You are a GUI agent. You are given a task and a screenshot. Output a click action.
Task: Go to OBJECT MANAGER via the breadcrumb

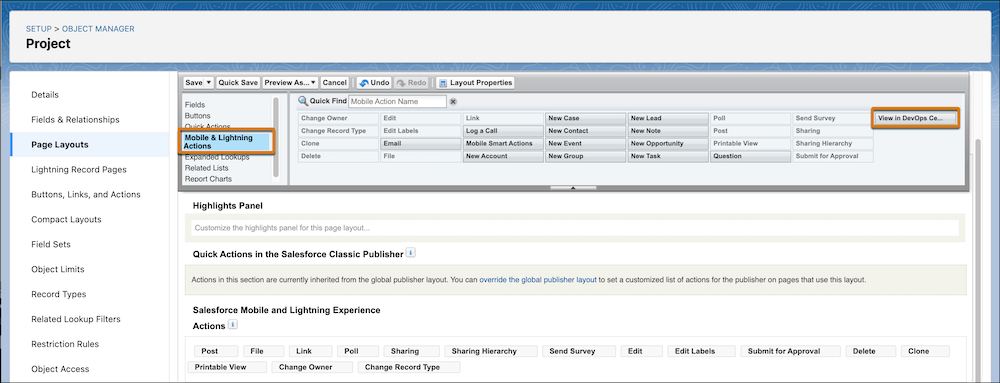click(x=98, y=29)
